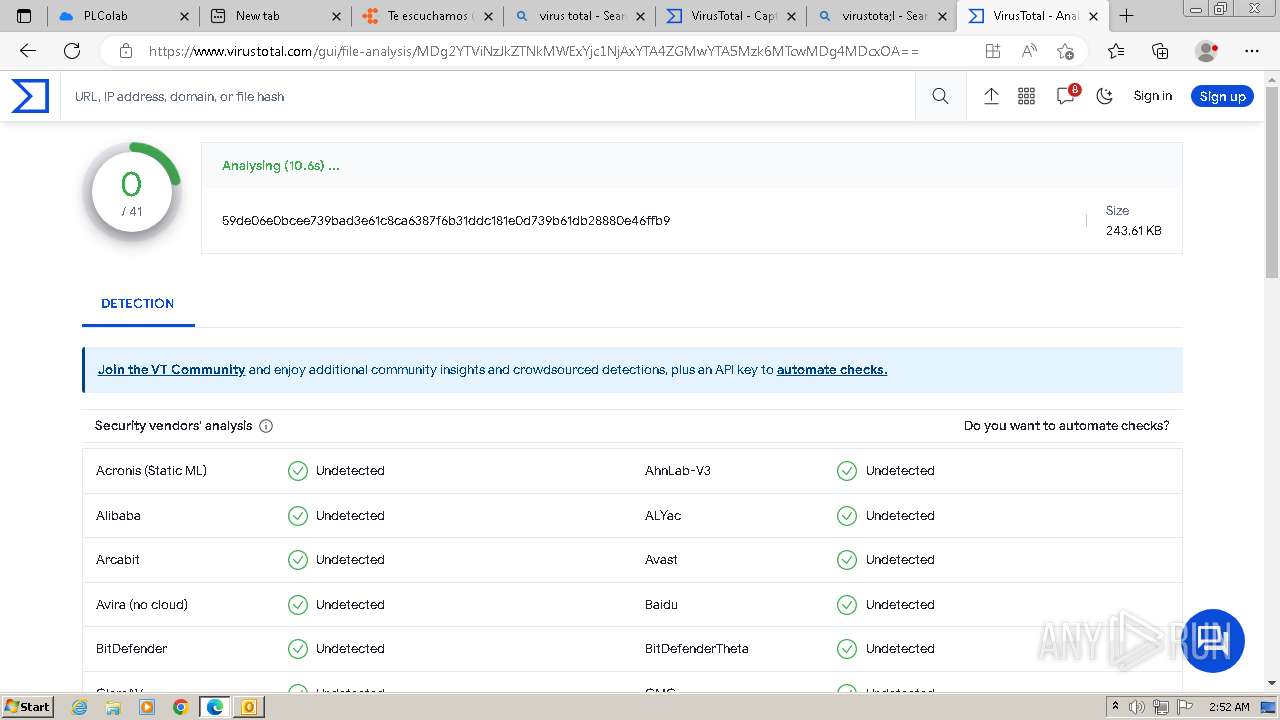Click Undetected checkmark for Avira (no cloud)

click(x=298, y=605)
